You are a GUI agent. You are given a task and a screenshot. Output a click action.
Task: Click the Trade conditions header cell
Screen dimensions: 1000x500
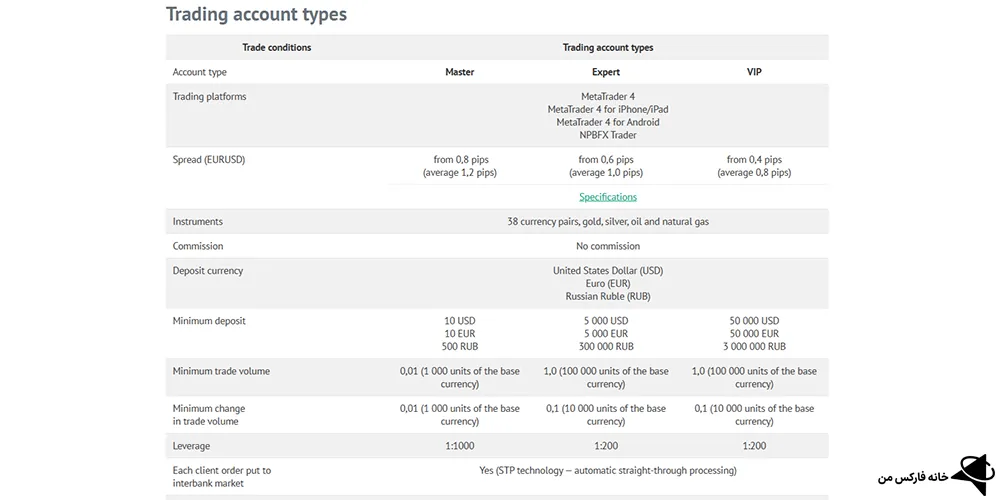pyautogui.click(x=276, y=47)
